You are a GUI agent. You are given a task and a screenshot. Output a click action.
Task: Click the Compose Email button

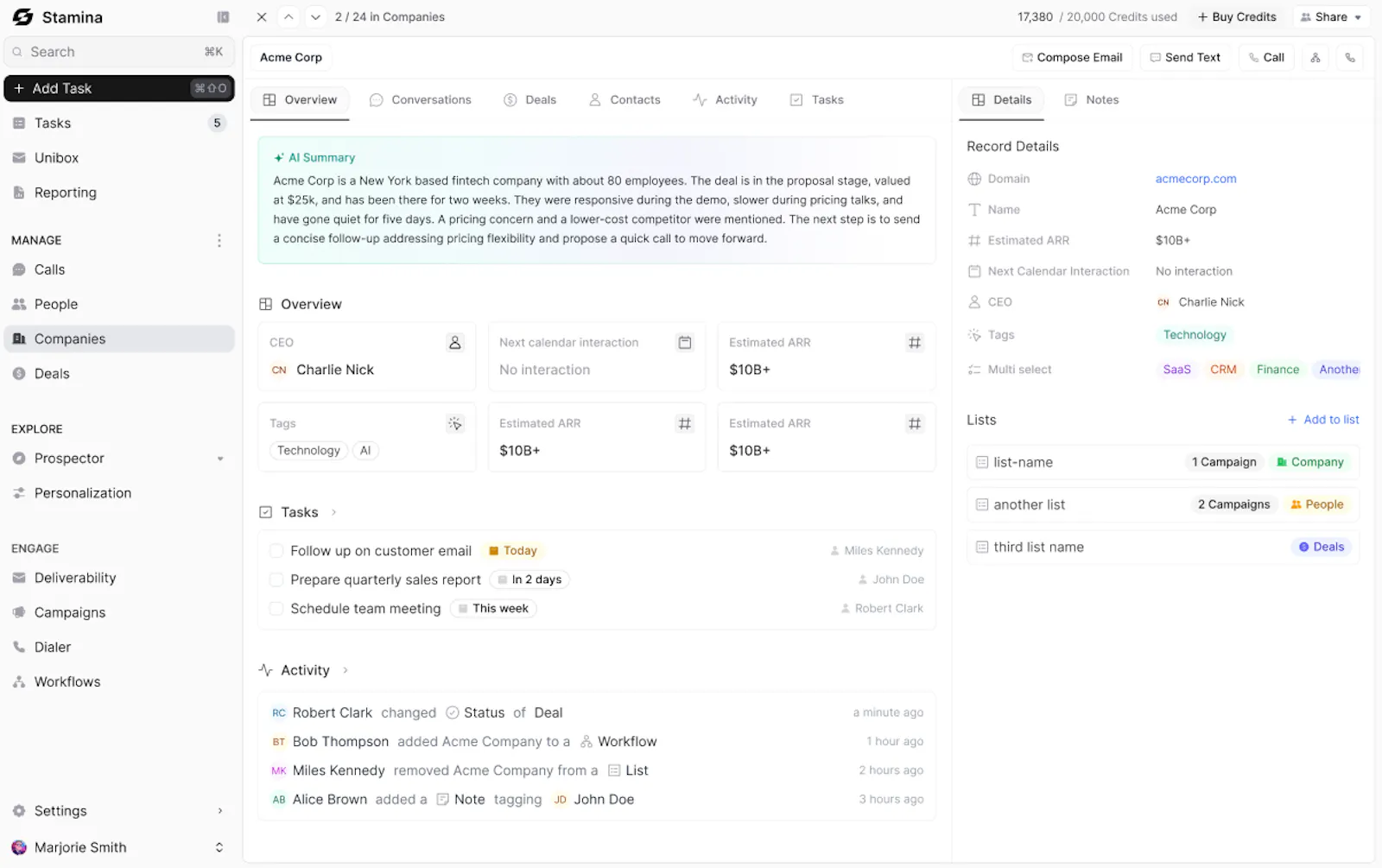point(1072,58)
